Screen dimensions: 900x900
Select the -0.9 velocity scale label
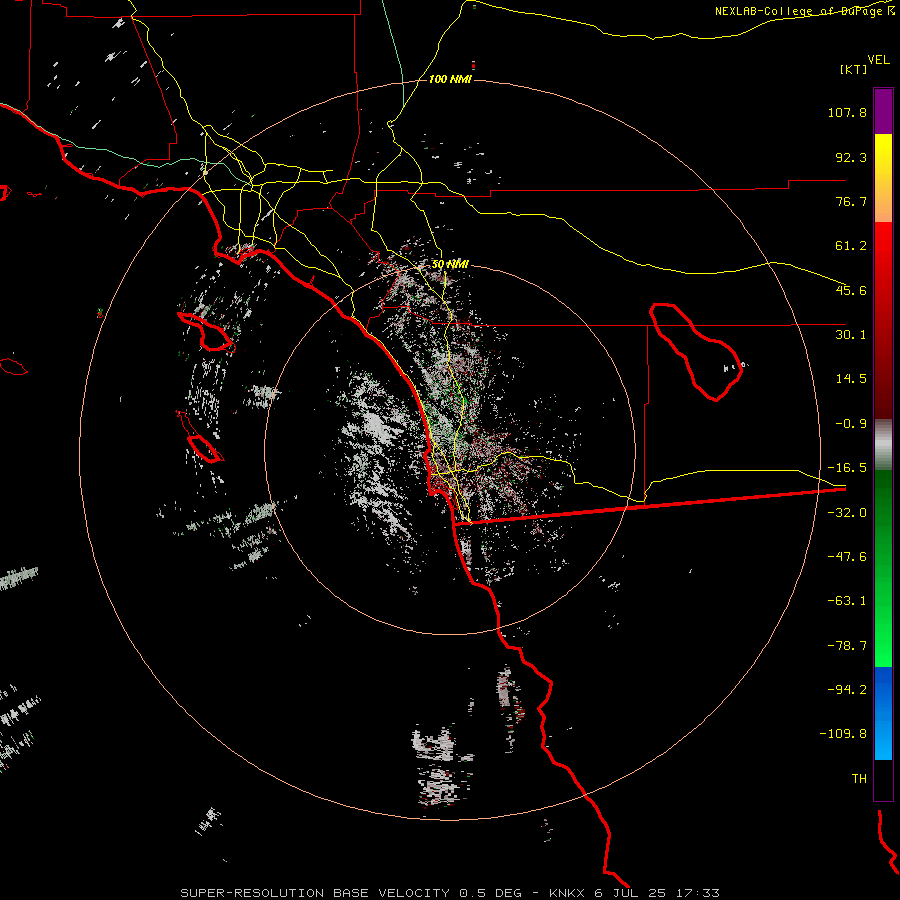(851, 424)
